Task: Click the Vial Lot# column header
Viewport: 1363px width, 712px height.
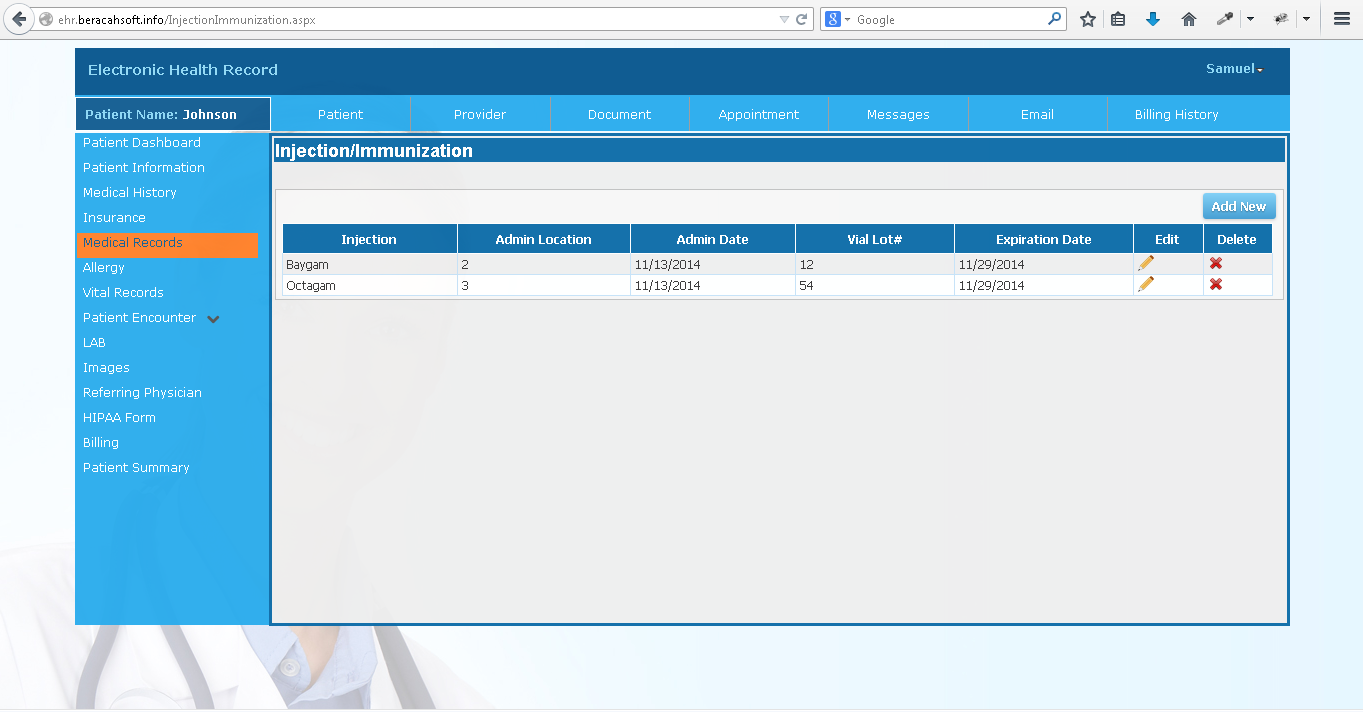Action: [875, 239]
